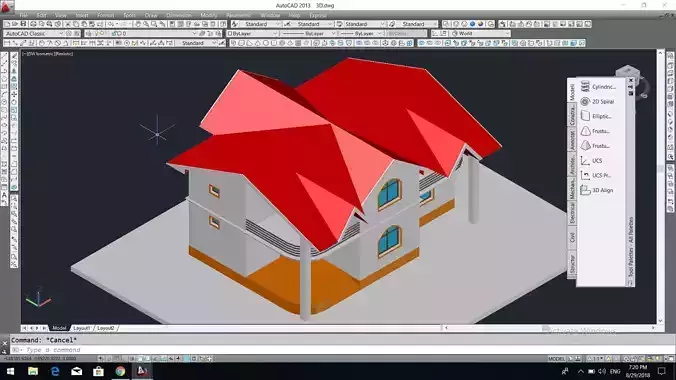Open the Civil palette tab
The width and height of the screenshot is (676, 380).
pos(572,237)
